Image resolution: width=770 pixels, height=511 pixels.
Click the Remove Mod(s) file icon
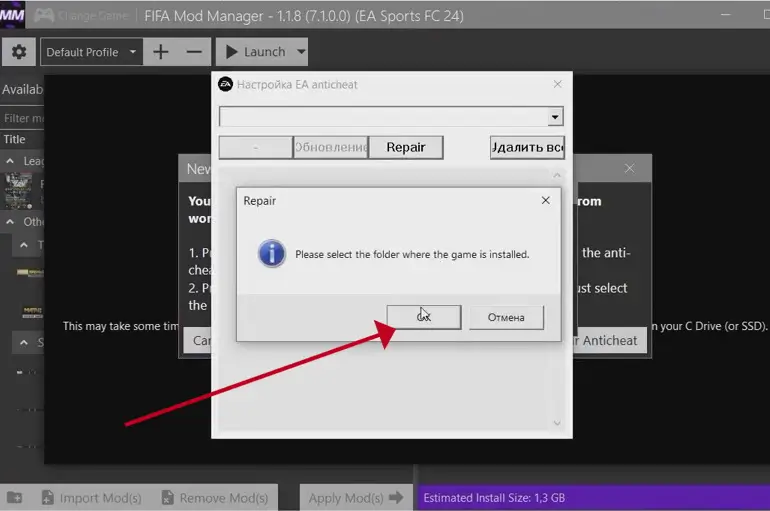[x=167, y=498]
